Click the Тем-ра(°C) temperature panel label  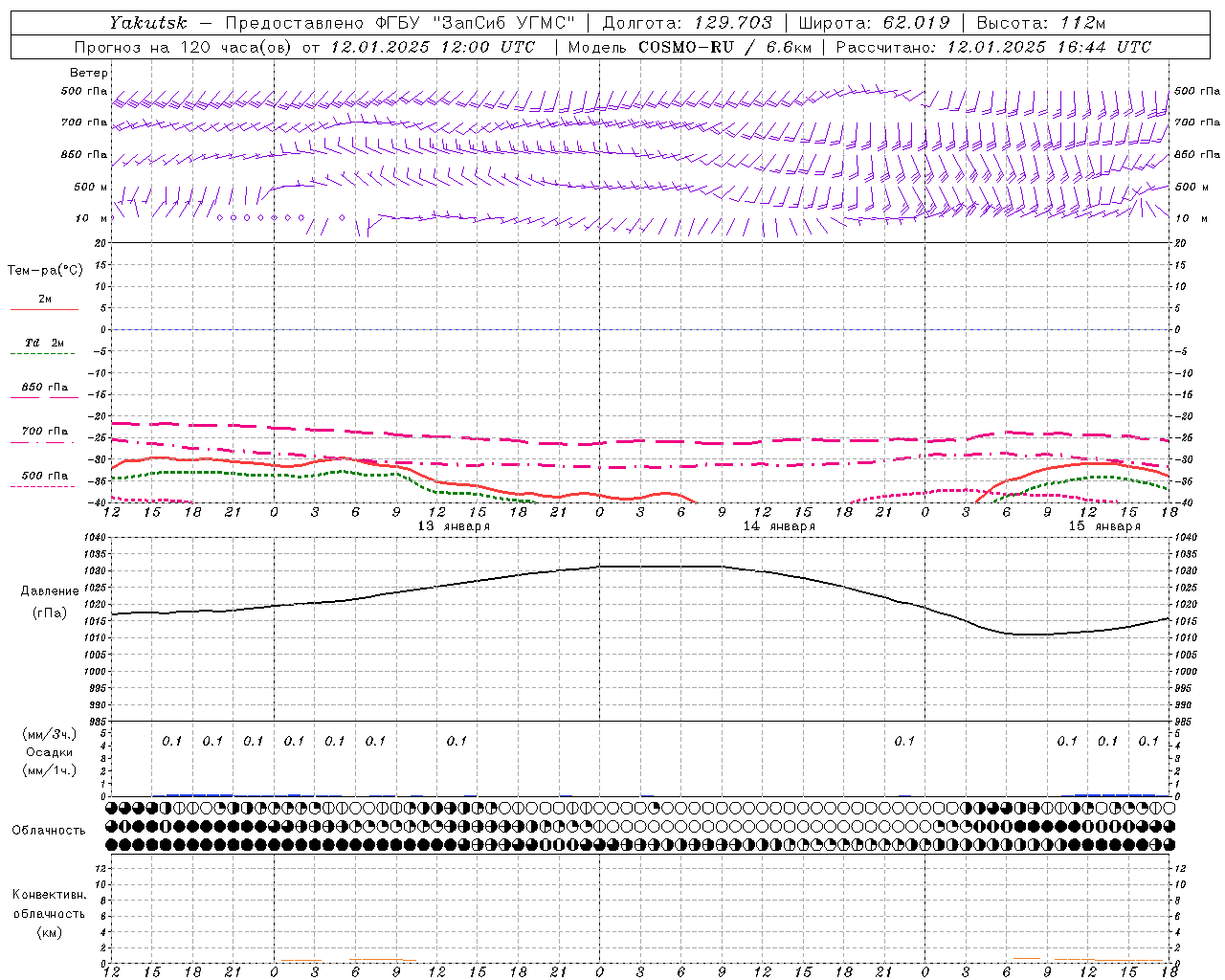[x=45, y=271]
